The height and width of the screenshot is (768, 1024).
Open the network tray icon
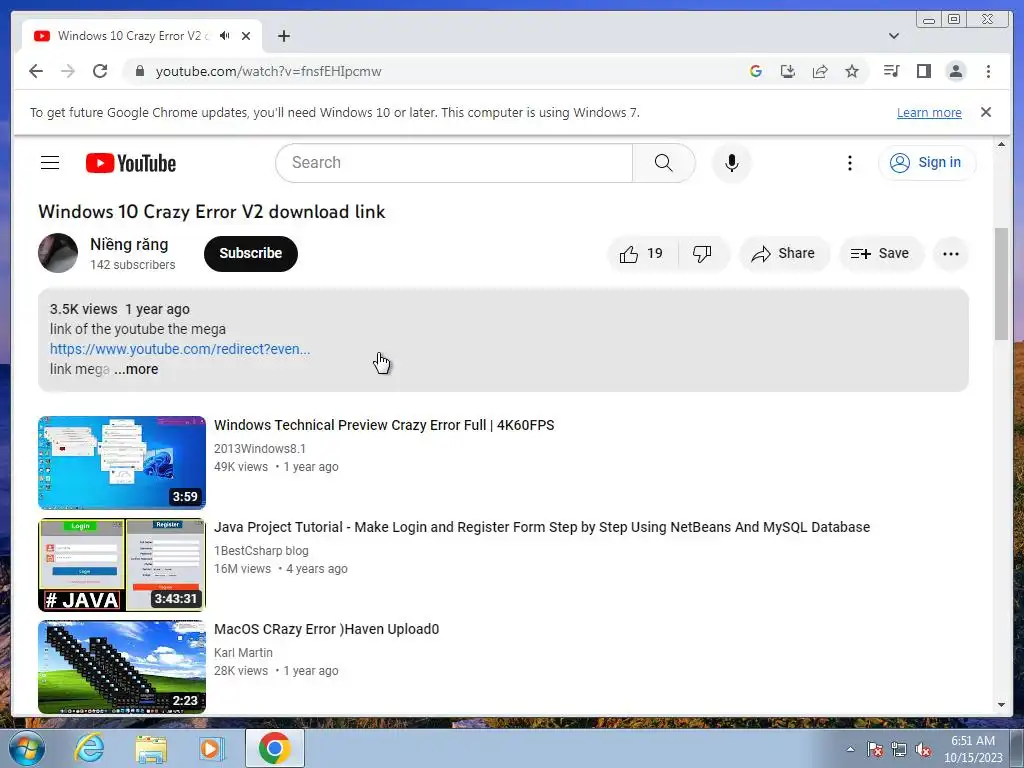coord(899,749)
